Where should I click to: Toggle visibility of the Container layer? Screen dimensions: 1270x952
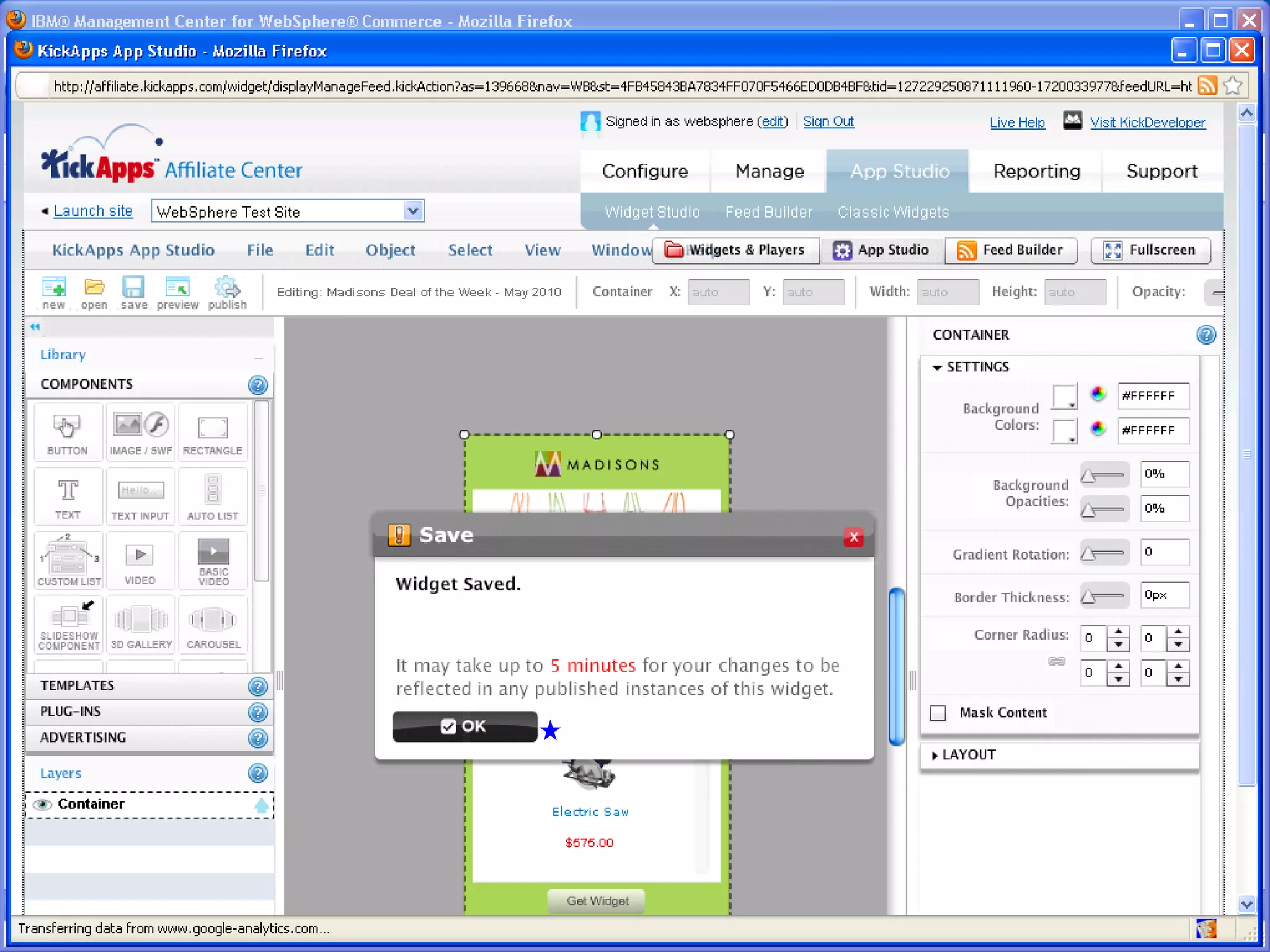pos(42,804)
